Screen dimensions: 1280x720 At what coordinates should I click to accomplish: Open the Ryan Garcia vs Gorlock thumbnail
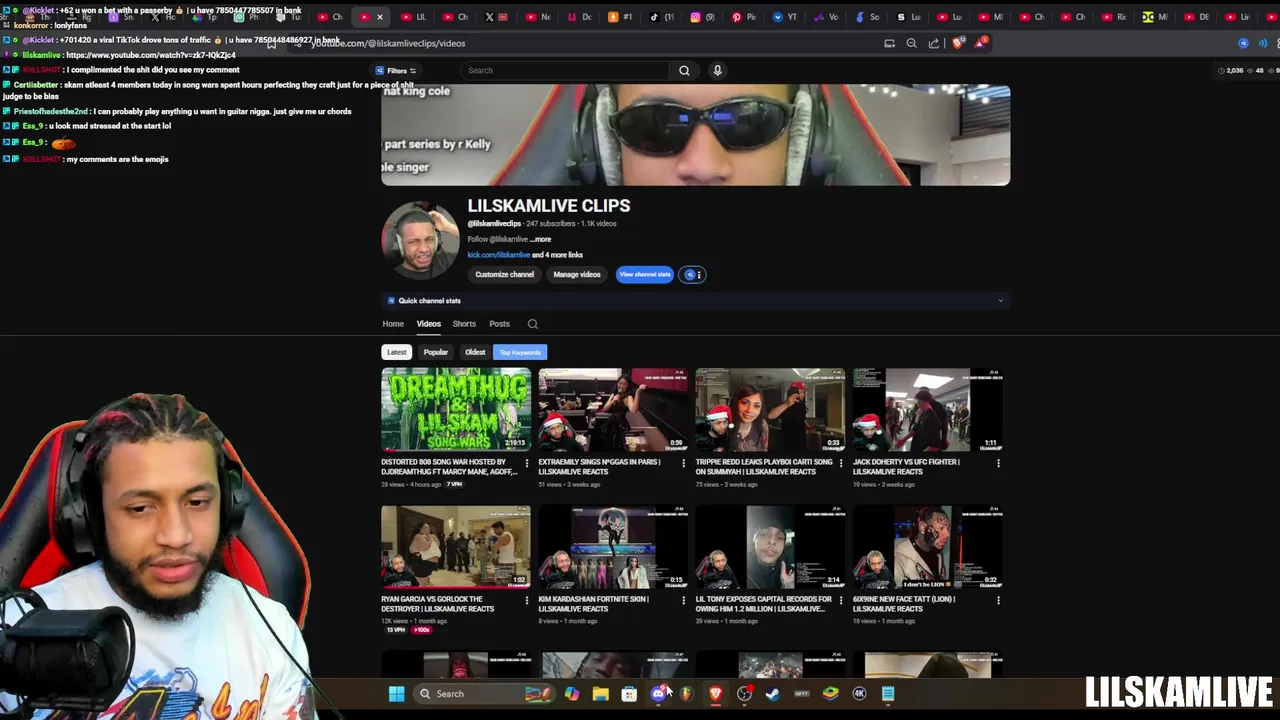point(456,547)
